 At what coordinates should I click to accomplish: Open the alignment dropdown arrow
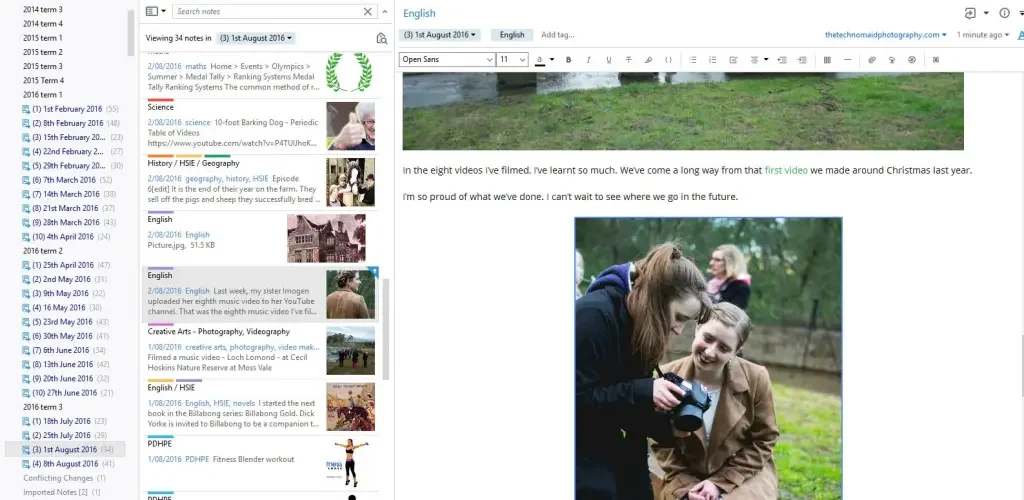tap(766, 59)
